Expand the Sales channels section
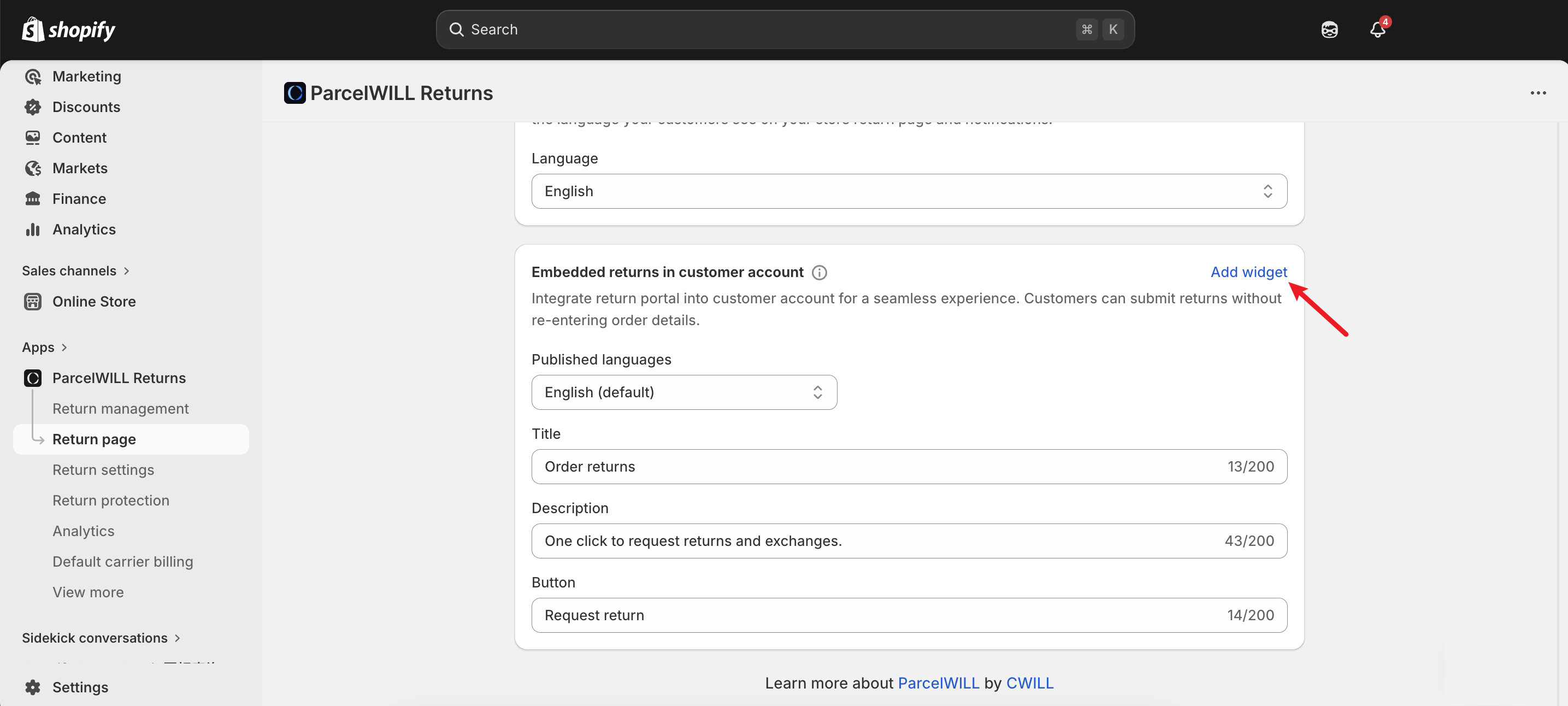1568x706 pixels. [126, 271]
